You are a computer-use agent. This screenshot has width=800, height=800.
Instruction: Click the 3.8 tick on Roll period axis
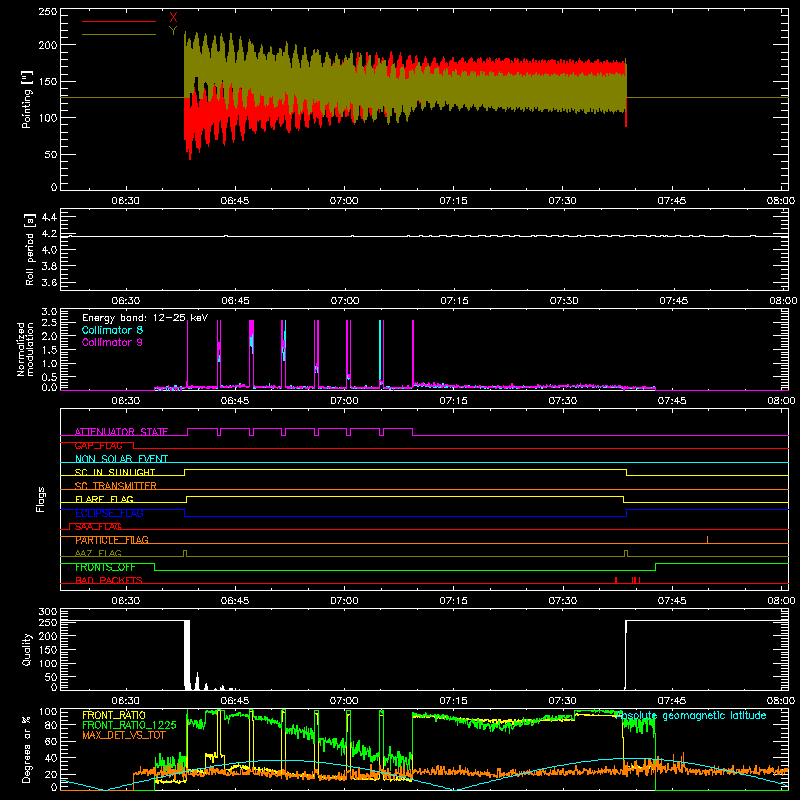click(x=49, y=266)
